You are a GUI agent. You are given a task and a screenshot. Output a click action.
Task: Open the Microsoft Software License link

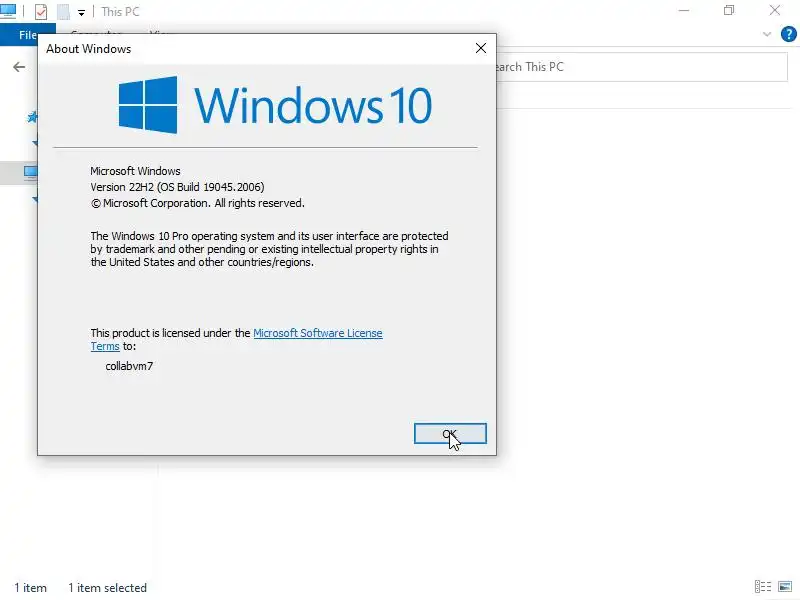pos(317,333)
